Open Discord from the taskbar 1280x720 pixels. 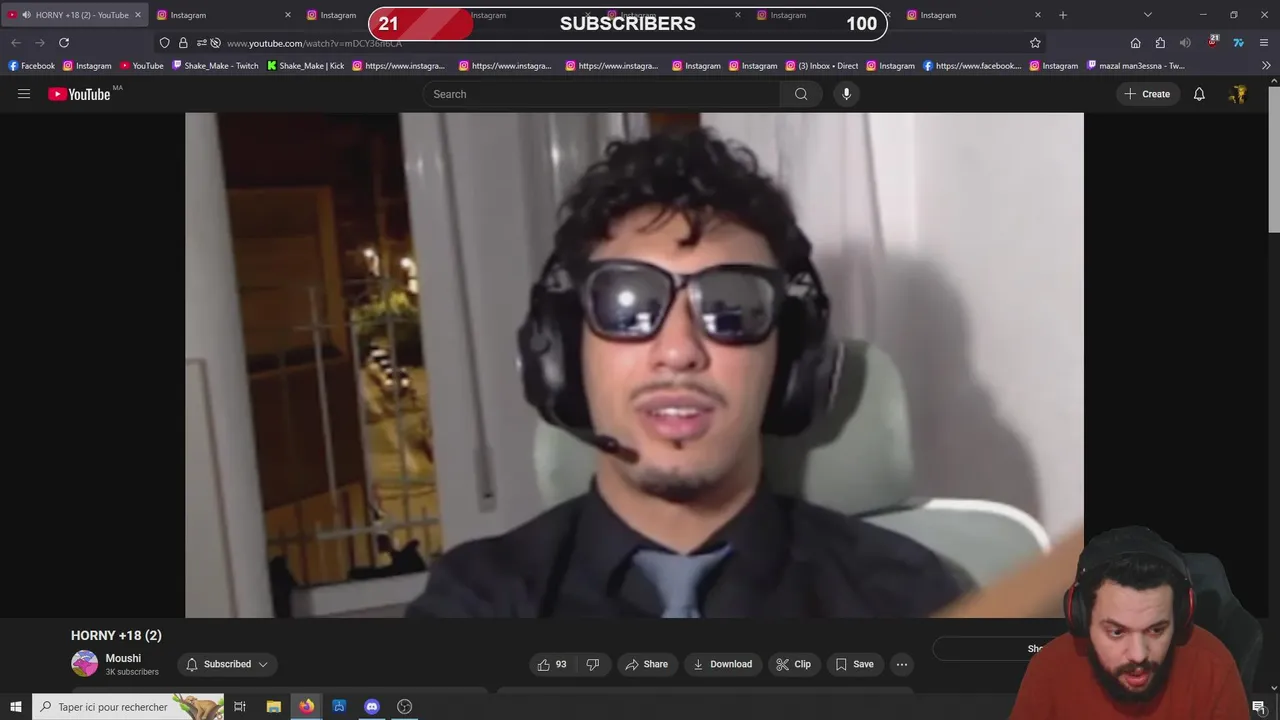coord(372,706)
